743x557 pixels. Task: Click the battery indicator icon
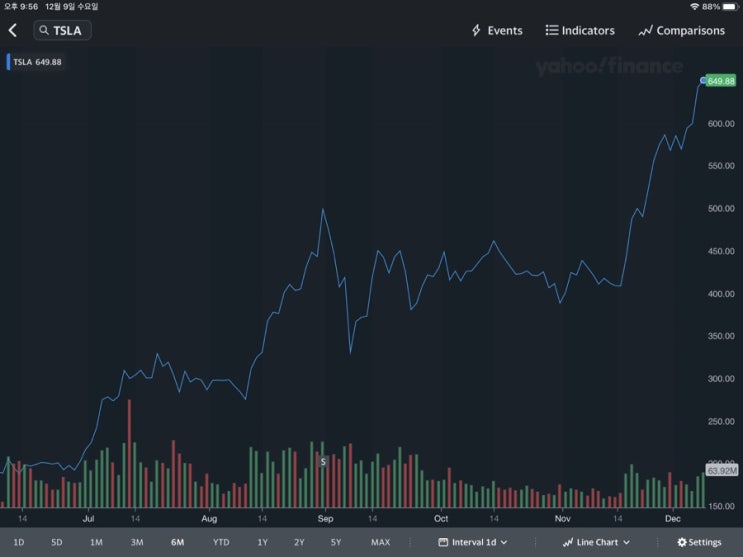pyautogui.click(x=730, y=7)
